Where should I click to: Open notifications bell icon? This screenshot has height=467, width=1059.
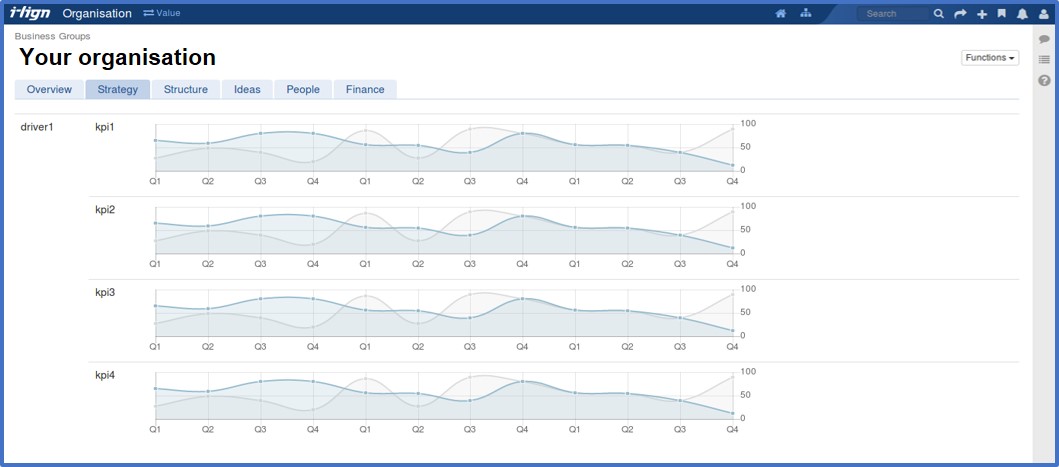pyautogui.click(x=1022, y=14)
